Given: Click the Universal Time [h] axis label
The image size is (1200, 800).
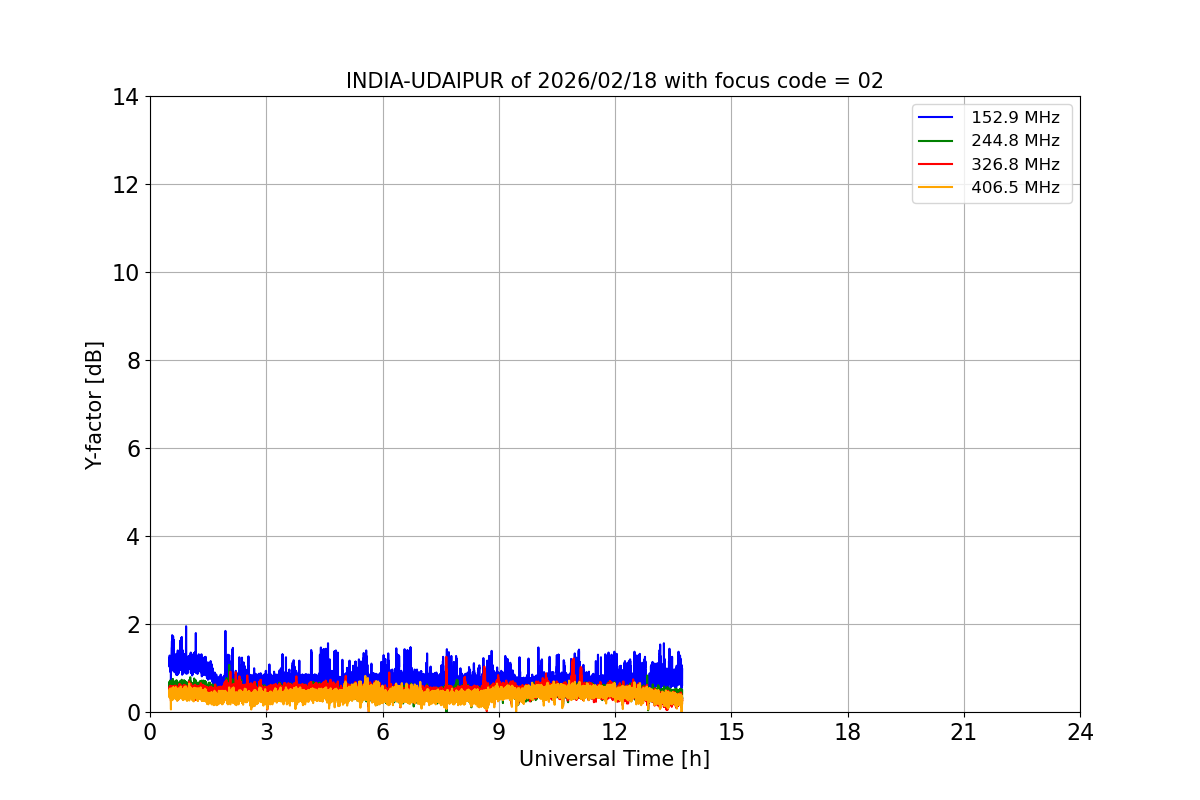Looking at the screenshot, I should 614,759.
